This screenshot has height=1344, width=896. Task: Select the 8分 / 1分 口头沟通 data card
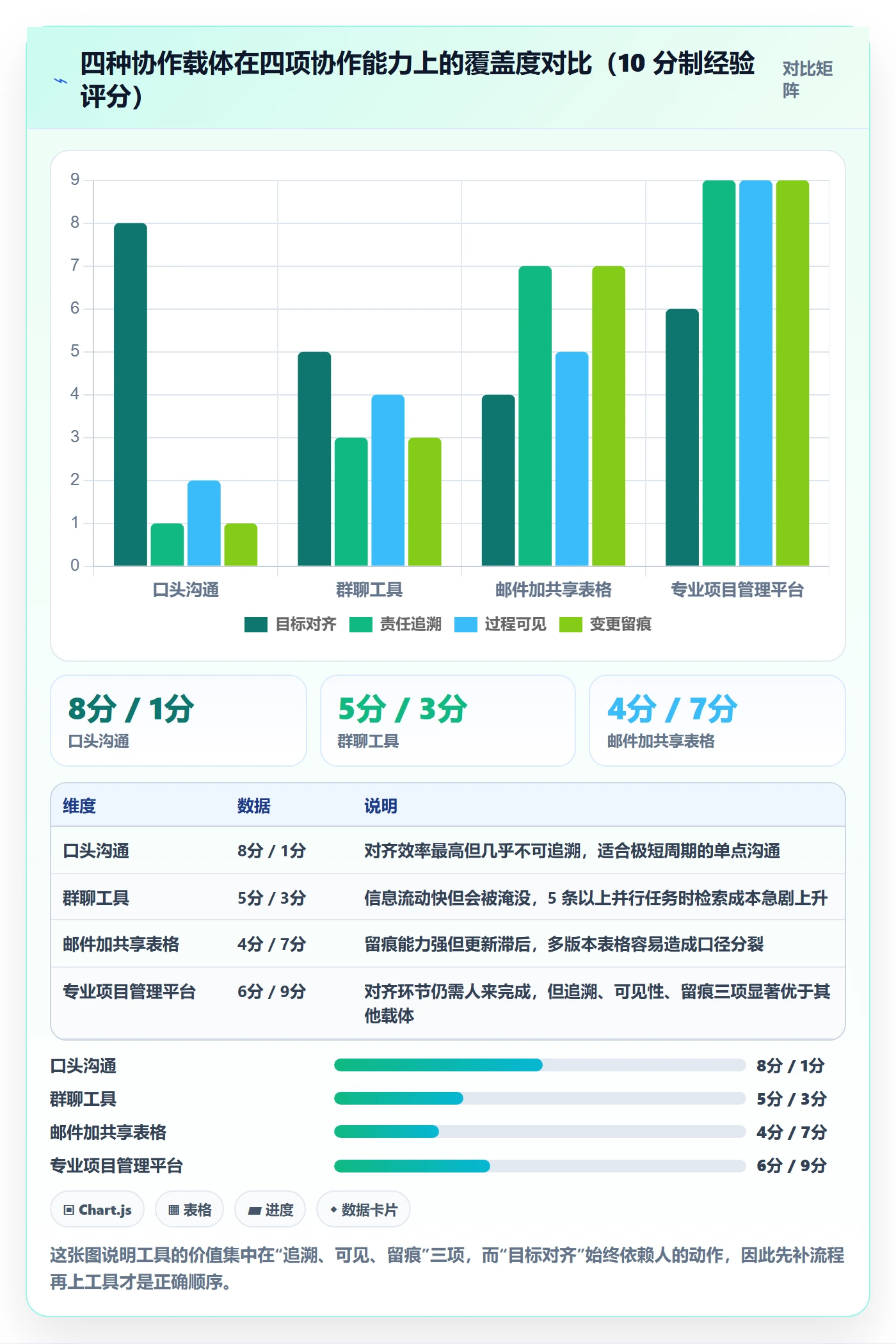pos(179,721)
